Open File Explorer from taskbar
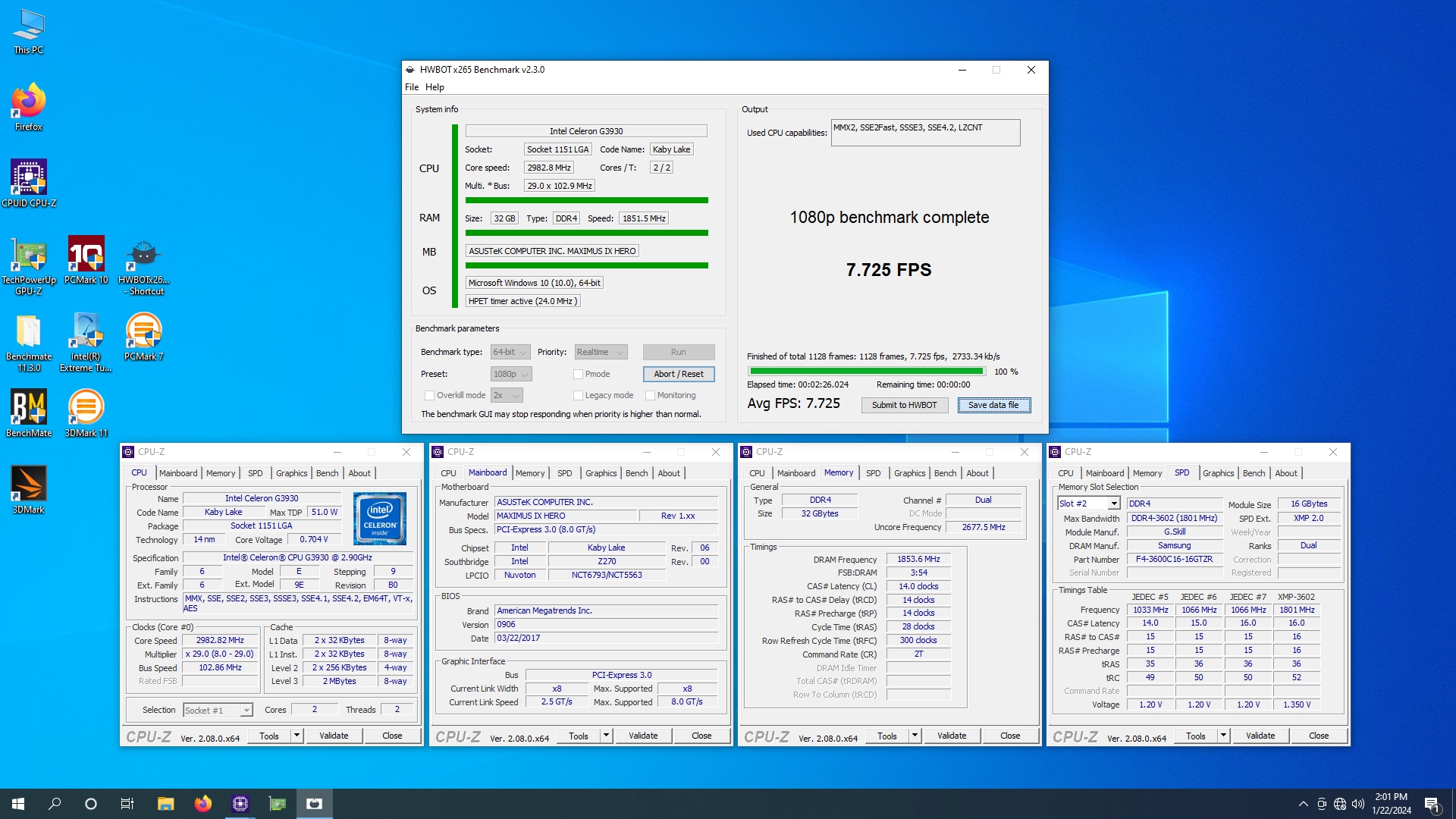This screenshot has height=819, width=1456. 165,804
